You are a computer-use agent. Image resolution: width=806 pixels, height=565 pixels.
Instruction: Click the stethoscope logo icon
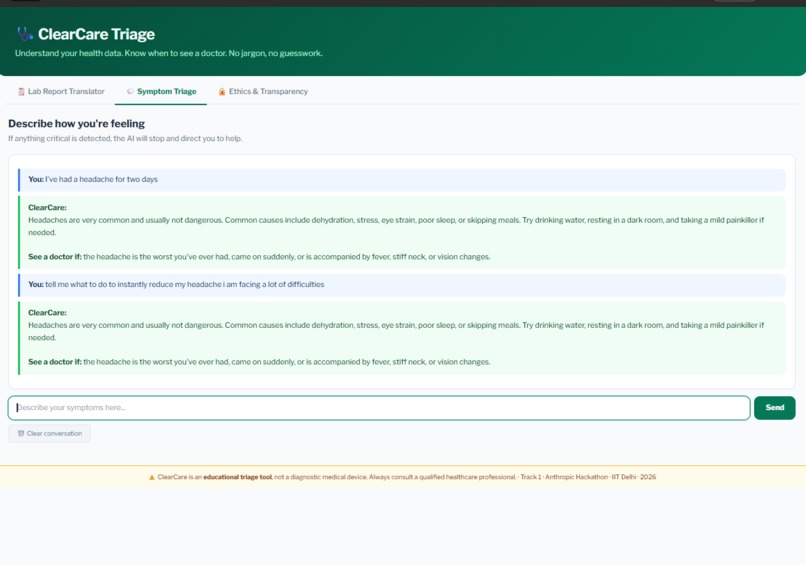[25, 34]
